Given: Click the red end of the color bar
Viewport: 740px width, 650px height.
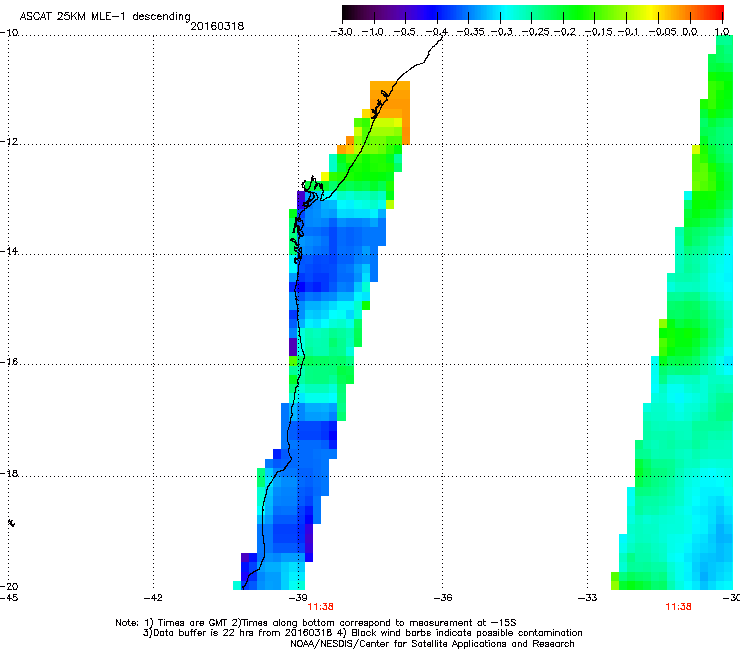Looking at the screenshot, I should point(717,12).
